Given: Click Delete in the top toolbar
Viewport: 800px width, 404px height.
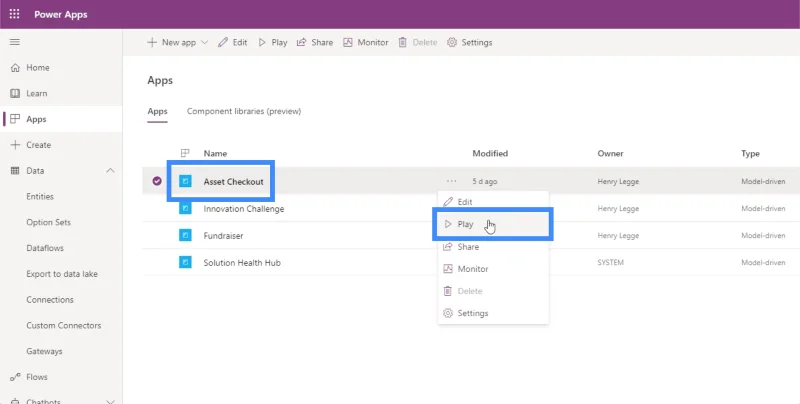Looking at the screenshot, I should (417, 42).
